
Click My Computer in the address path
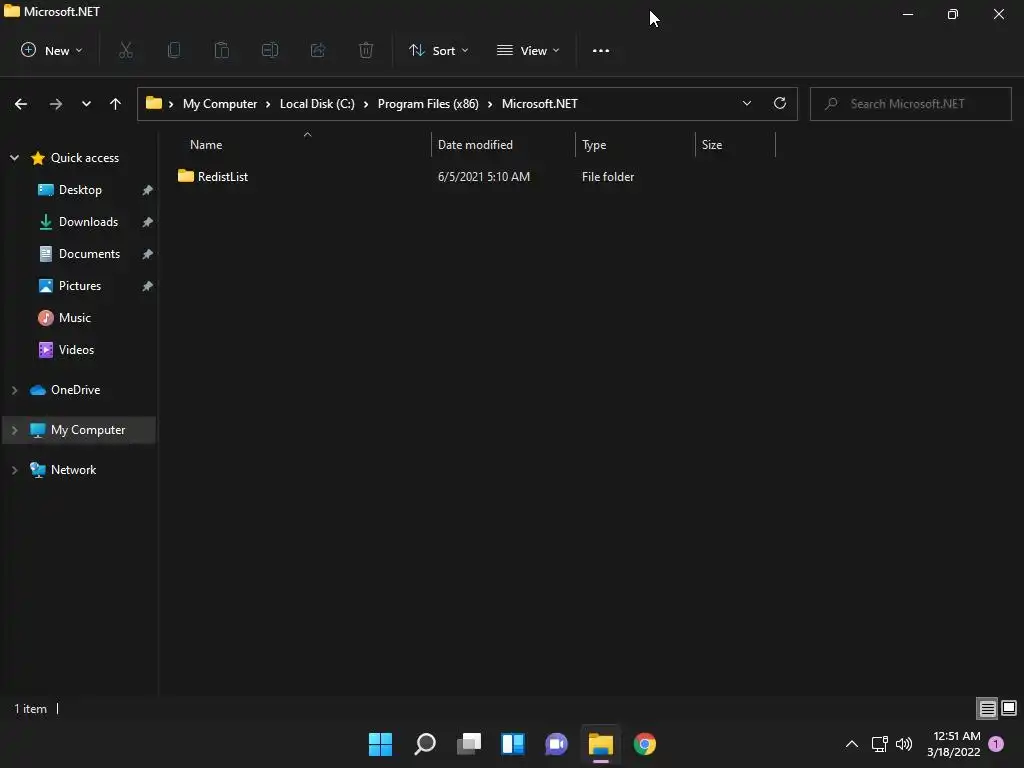click(220, 104)
